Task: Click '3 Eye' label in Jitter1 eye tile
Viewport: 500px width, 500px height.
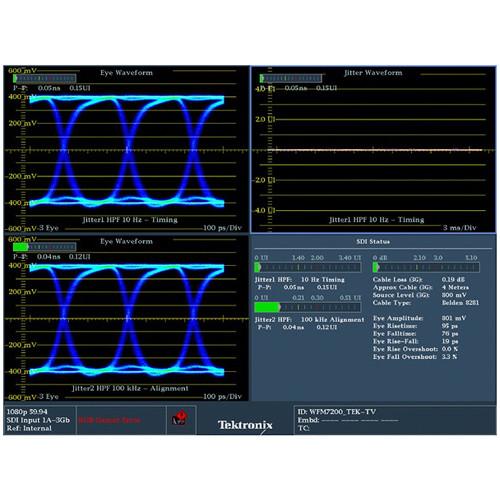Action: (49, 228)
